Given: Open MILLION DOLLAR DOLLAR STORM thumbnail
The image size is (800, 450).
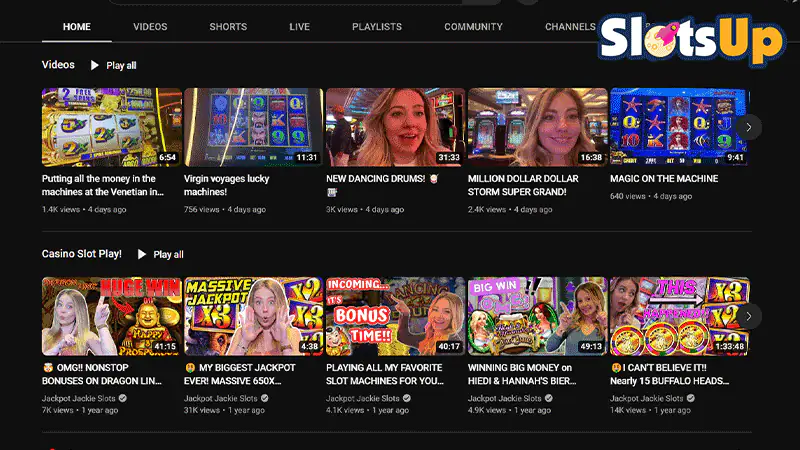Looking at the screenshot, I should coord(538,127).
